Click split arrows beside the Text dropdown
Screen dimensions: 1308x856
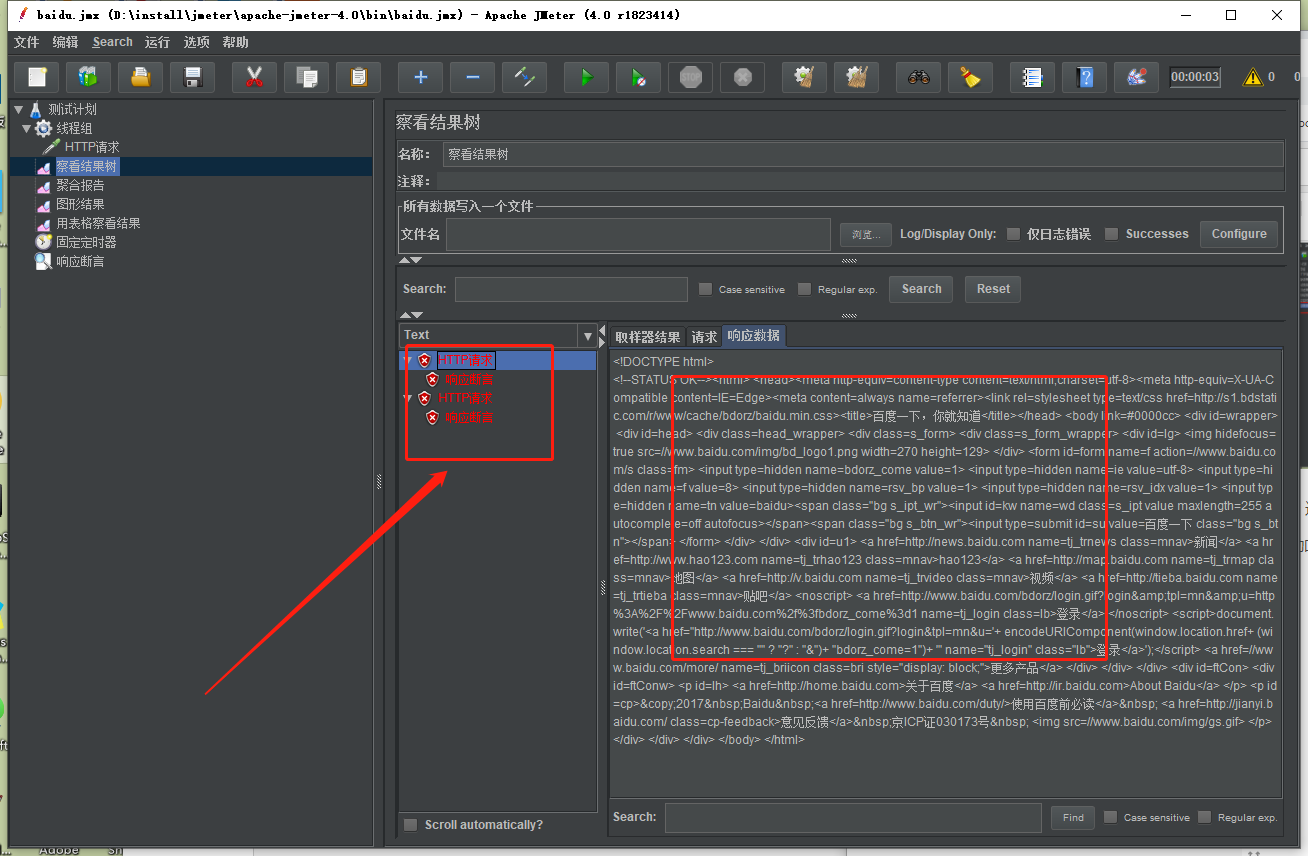[602, 335]
